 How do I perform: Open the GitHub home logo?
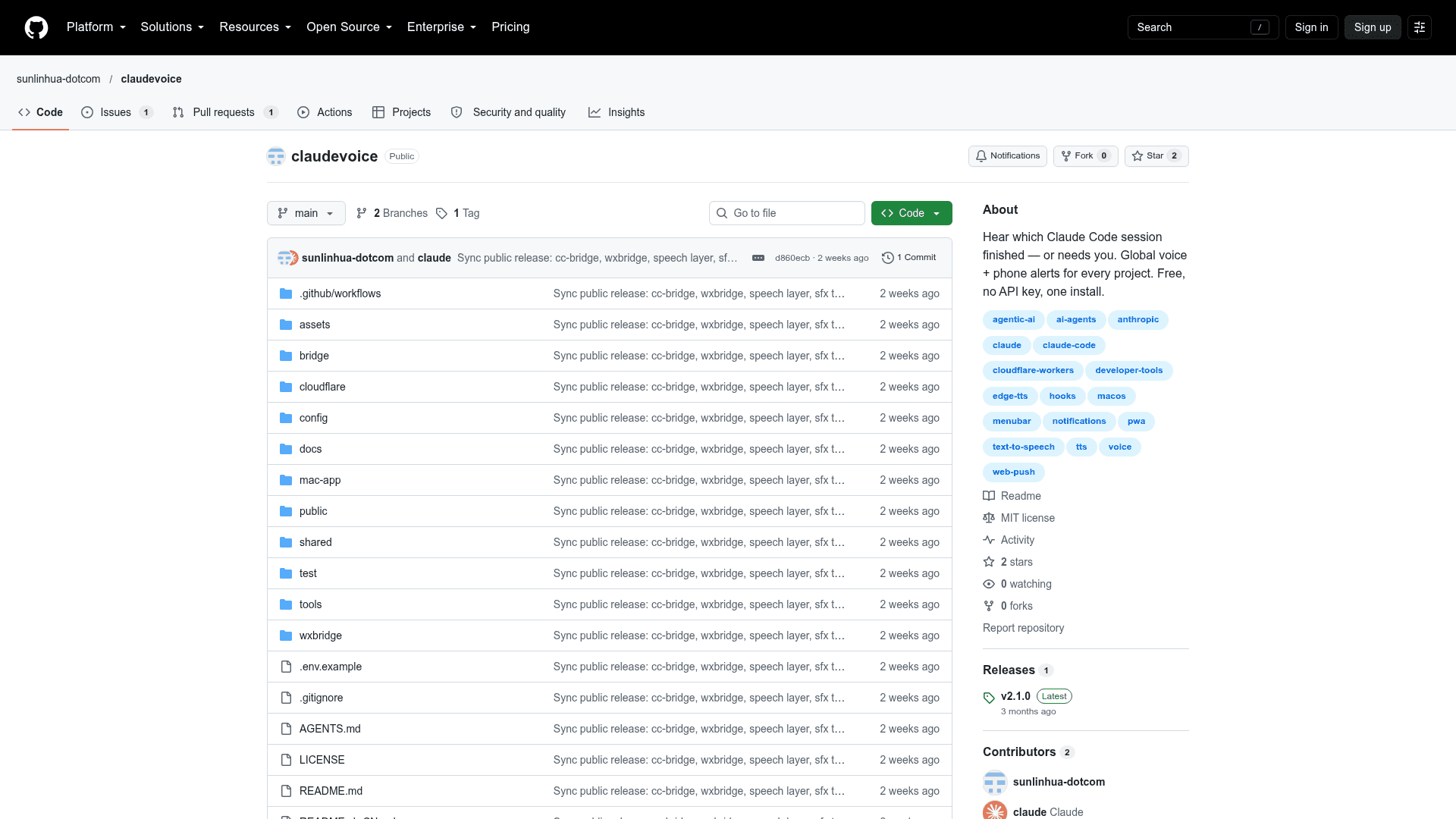[x=36, y=27]
